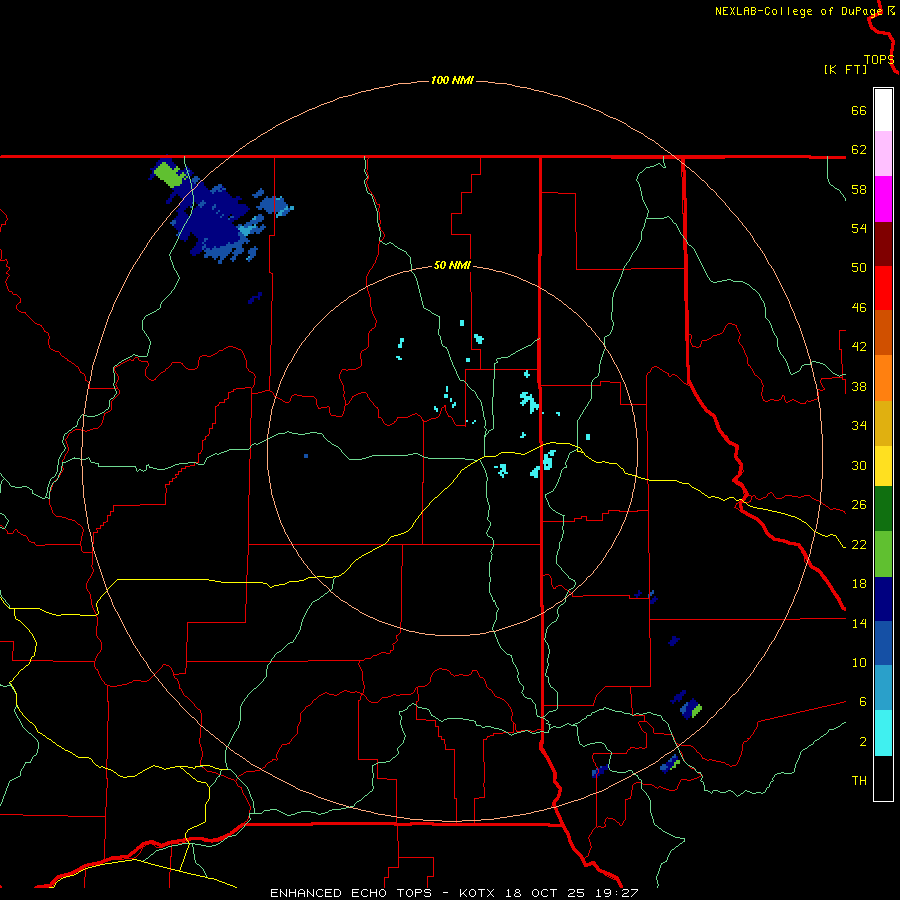
Task: Click the 50 legend value
Action: click(859, 268)
